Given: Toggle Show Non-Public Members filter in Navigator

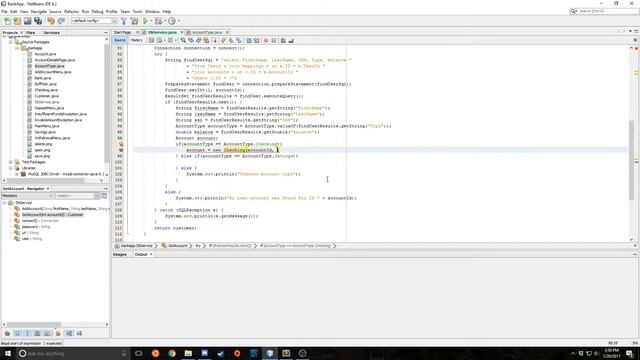Looking at the screenshot, I should point(38,333).
